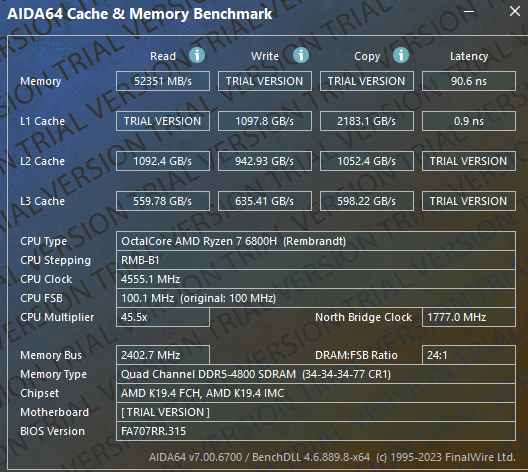Close the AIDA64 benchmark window
Screen dimensions: 528x472
point(515,11)
